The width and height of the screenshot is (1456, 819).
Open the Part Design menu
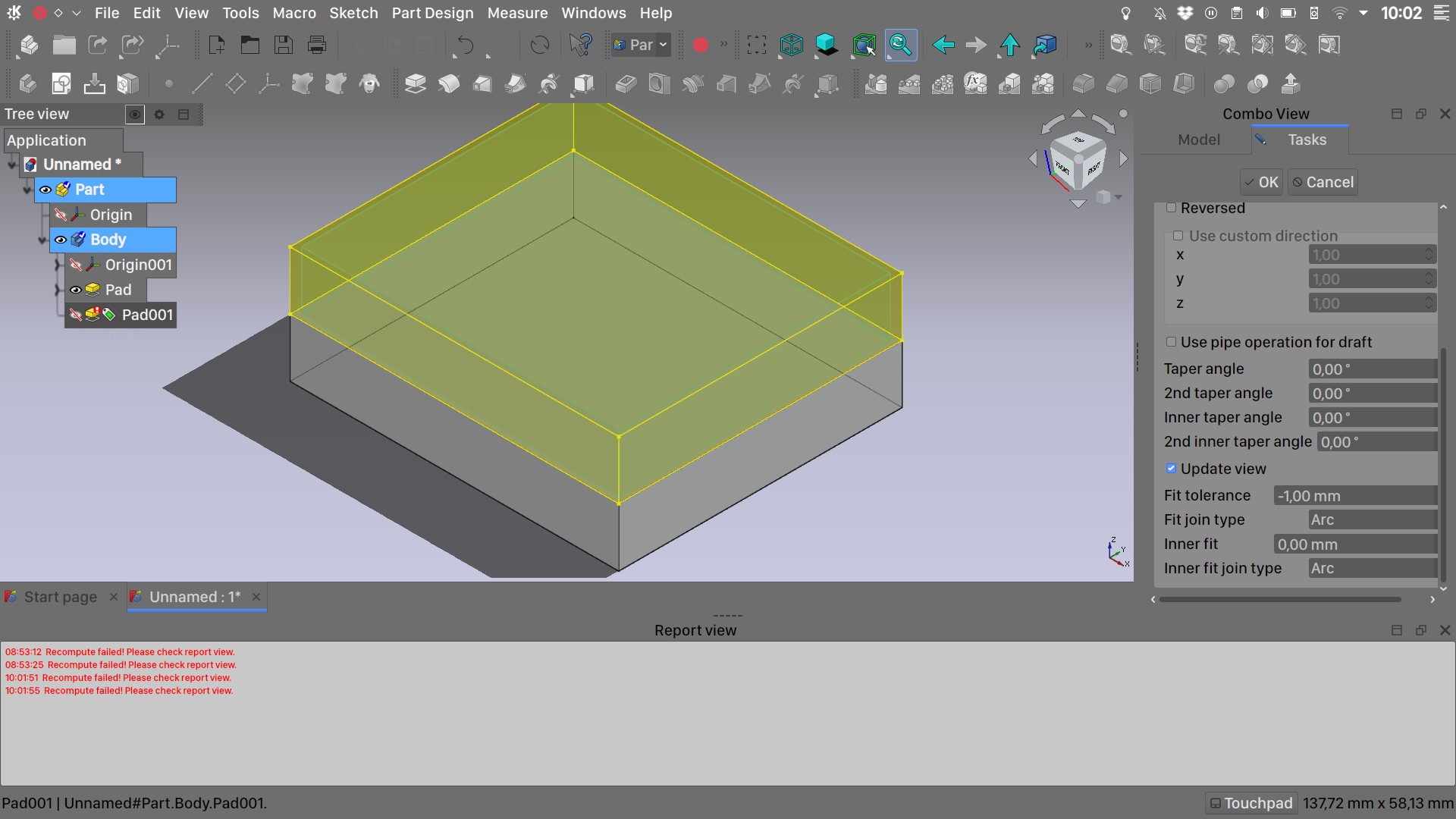pos(432,13)
